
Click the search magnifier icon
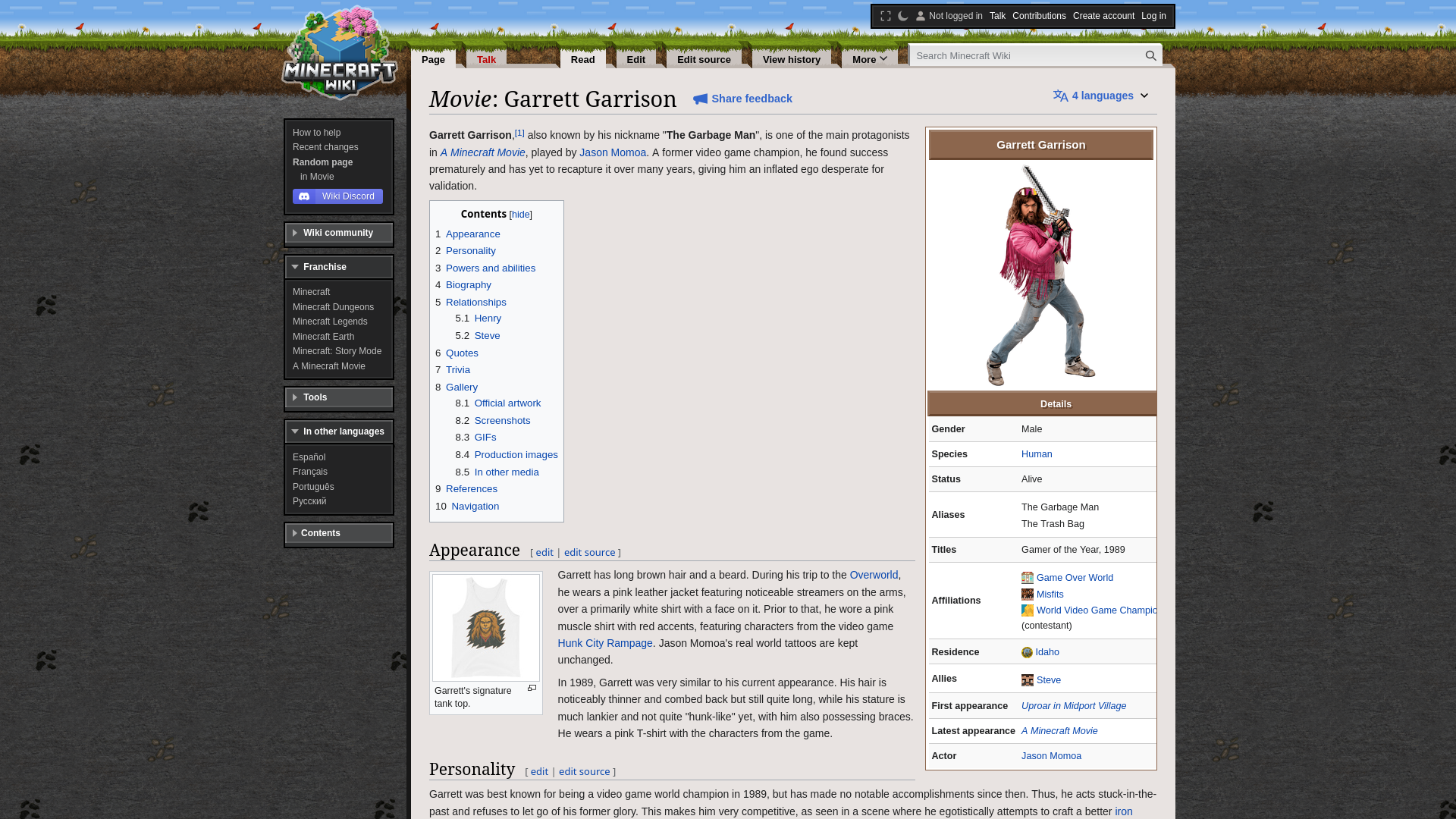coord(1150,55)
